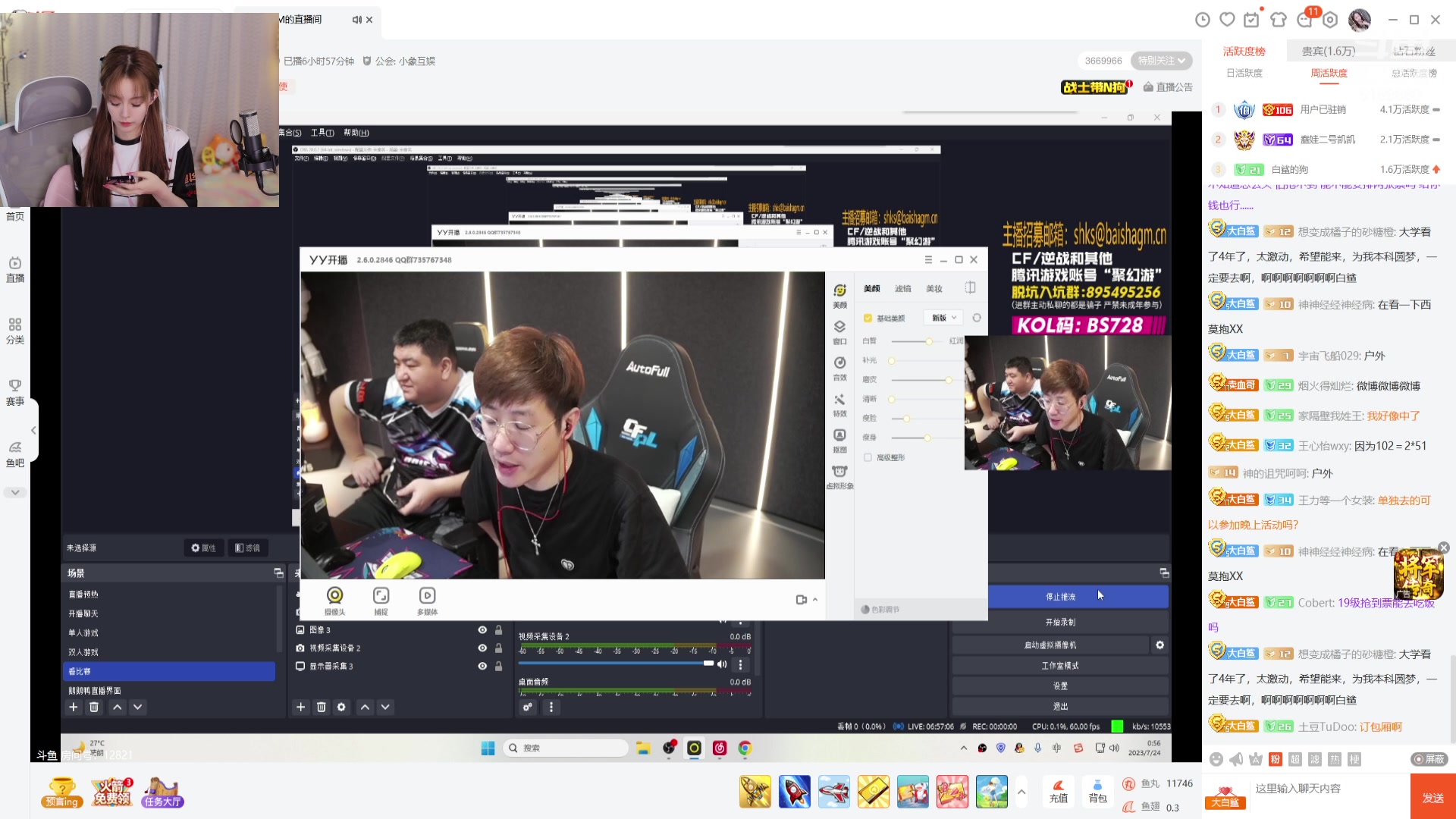Click 鱼吧 icon in left sidebar
This screenshot has height=819, width=1456.
(x=15, y=453)
